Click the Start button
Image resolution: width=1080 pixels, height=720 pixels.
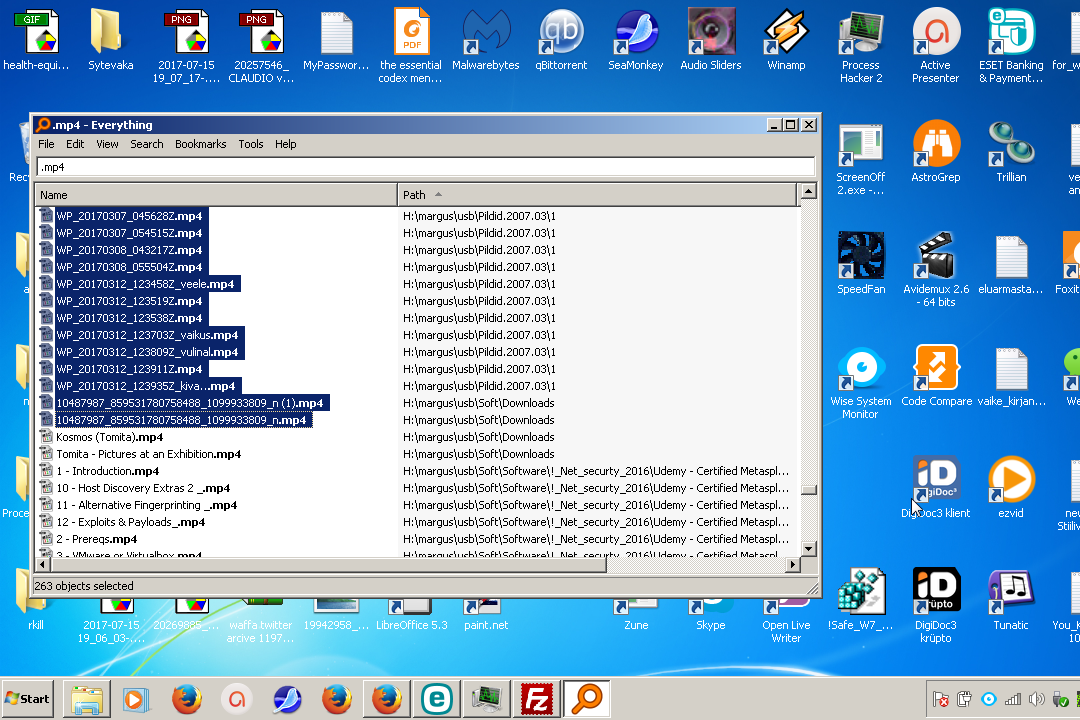28,699
